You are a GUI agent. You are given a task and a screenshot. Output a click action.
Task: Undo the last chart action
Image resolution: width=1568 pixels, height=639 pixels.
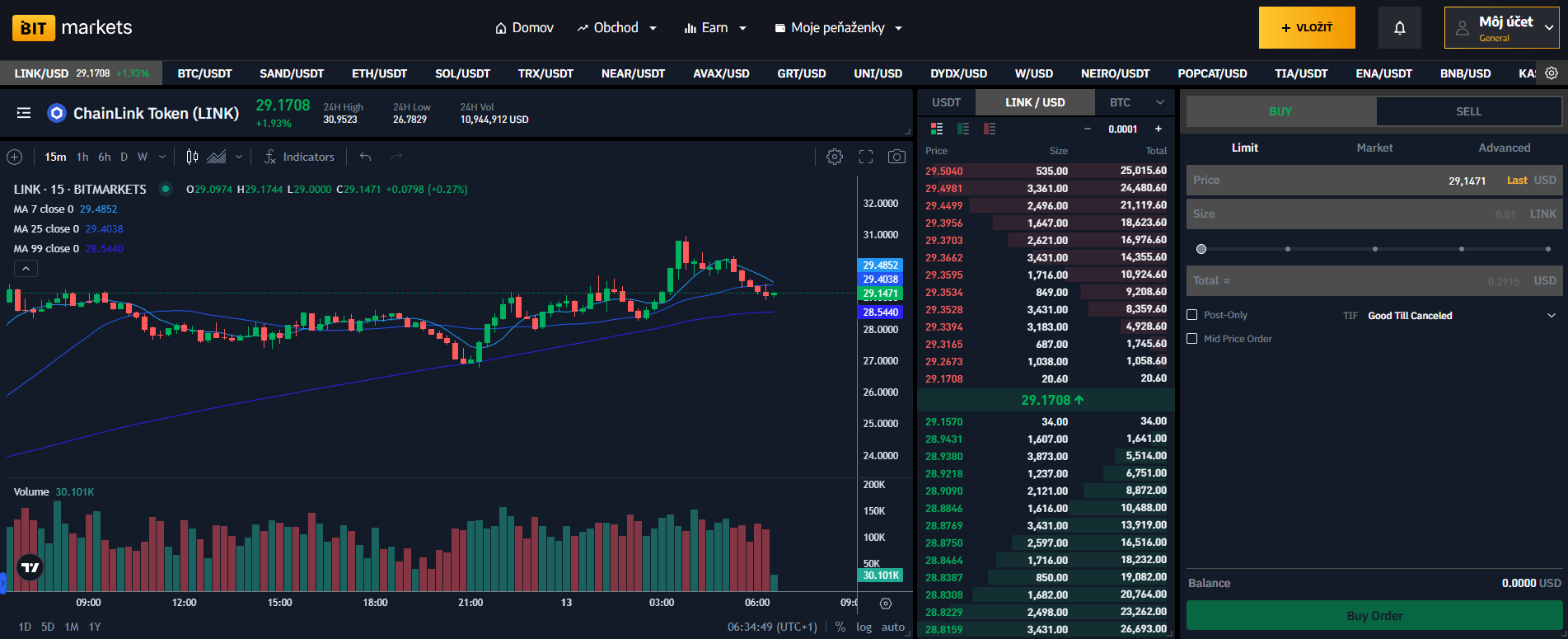pos(366,157)
